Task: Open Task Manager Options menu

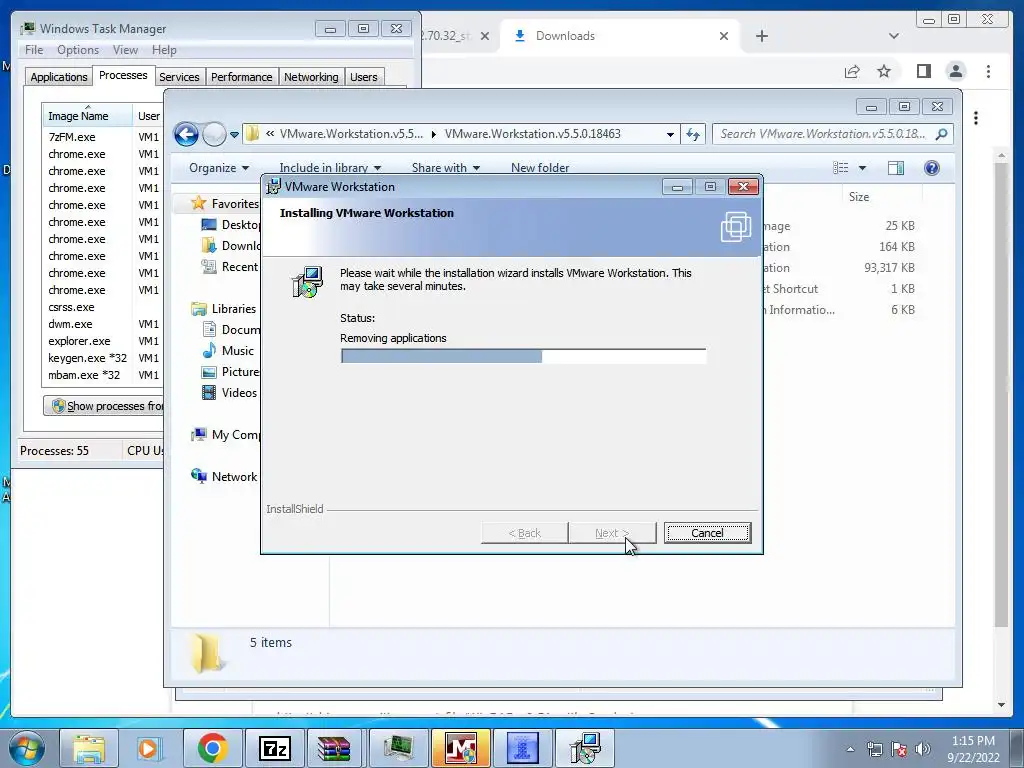Action: (78, 50)
